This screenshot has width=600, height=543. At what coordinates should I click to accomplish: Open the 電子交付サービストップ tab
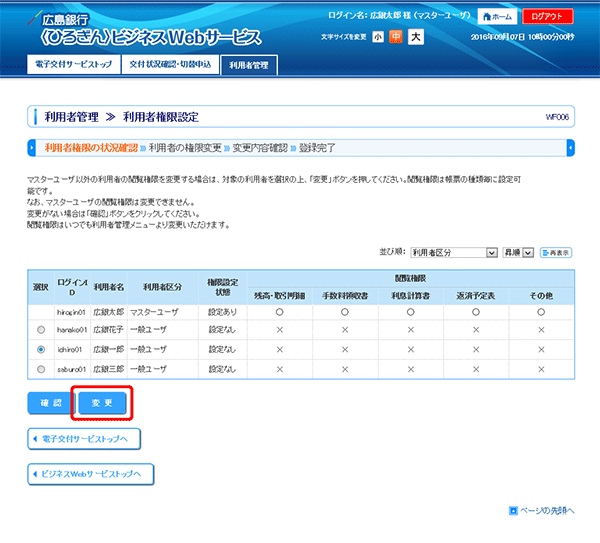coord(73,64)
